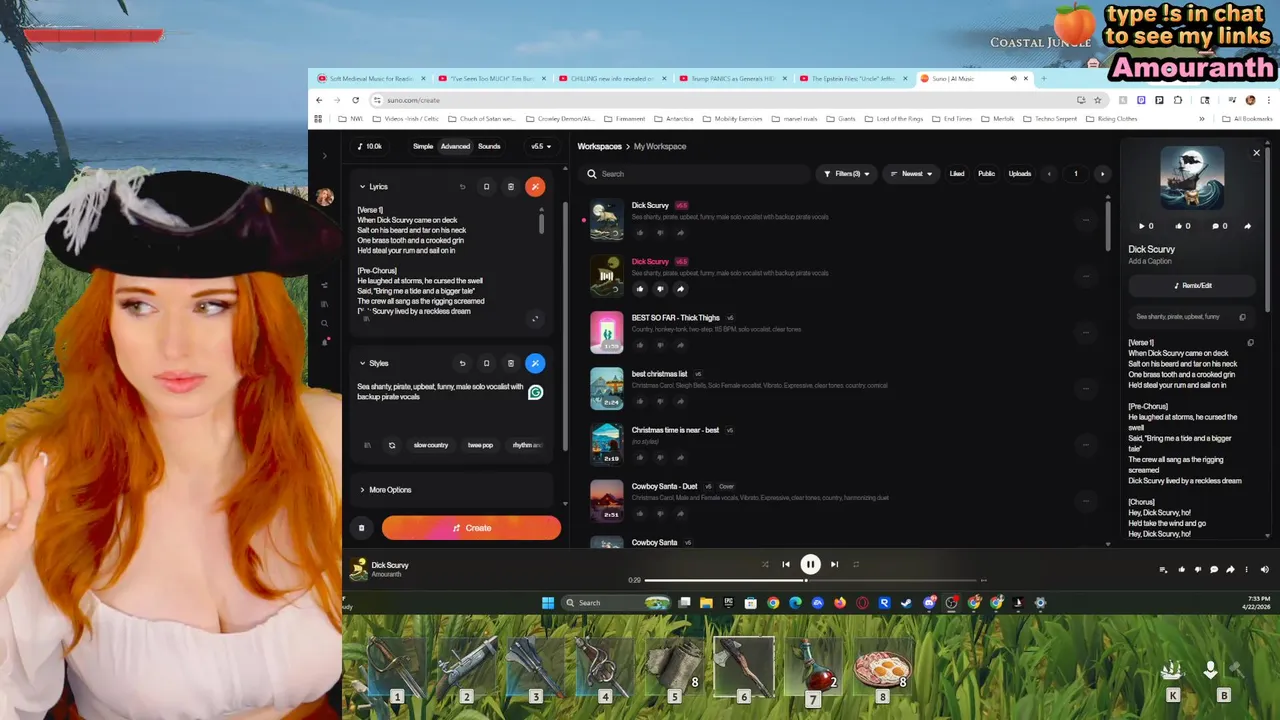Click the trash button beside Create
The width and height of the screenshot is (1280, 720).
tap(362, 528)
